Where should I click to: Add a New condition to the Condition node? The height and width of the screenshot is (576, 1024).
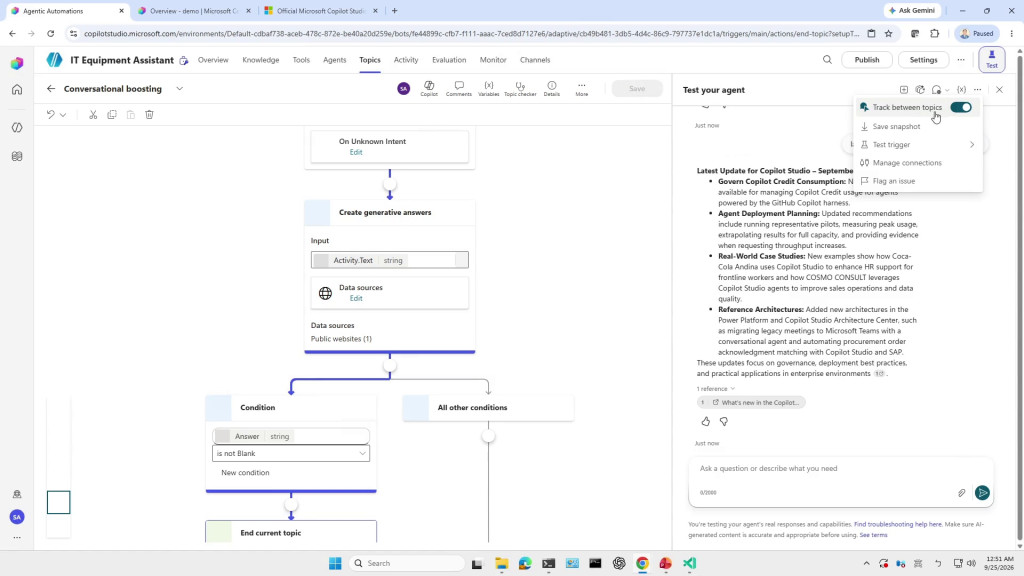point(245,473)
